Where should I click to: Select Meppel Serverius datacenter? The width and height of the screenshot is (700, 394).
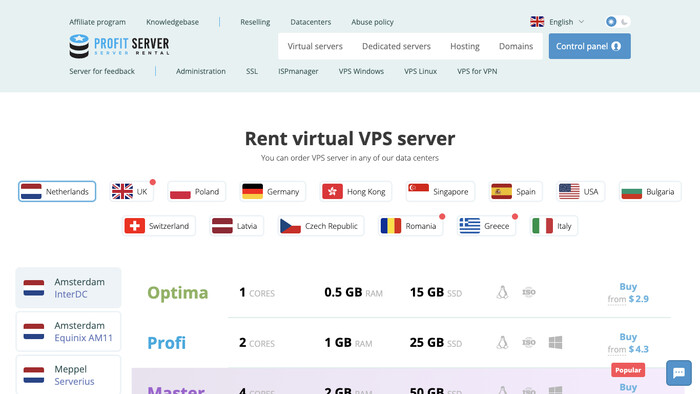[x=68, y=375]
